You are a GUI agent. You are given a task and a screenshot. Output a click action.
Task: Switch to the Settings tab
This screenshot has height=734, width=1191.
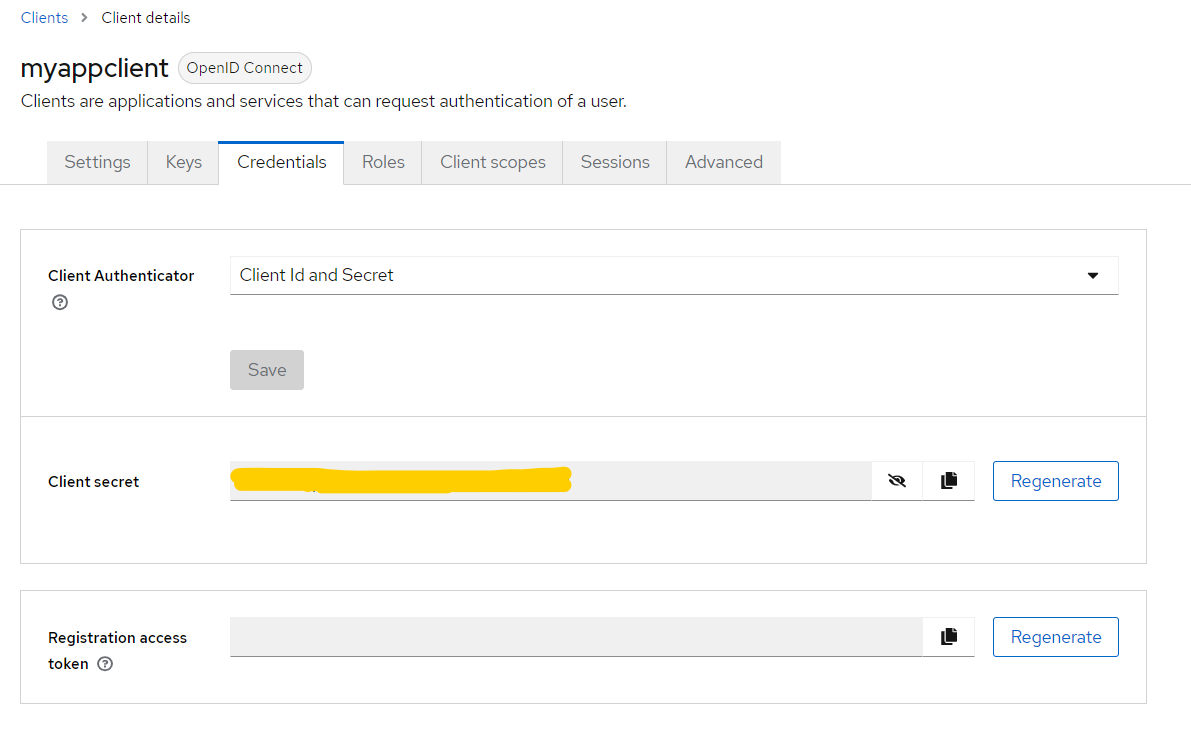97,162
